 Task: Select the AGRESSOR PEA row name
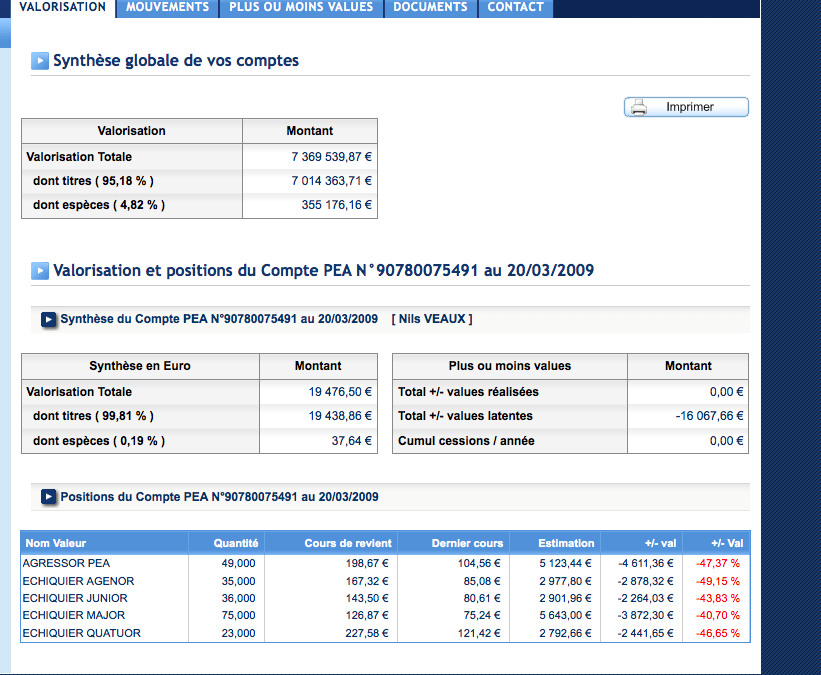tap(66, 563)
